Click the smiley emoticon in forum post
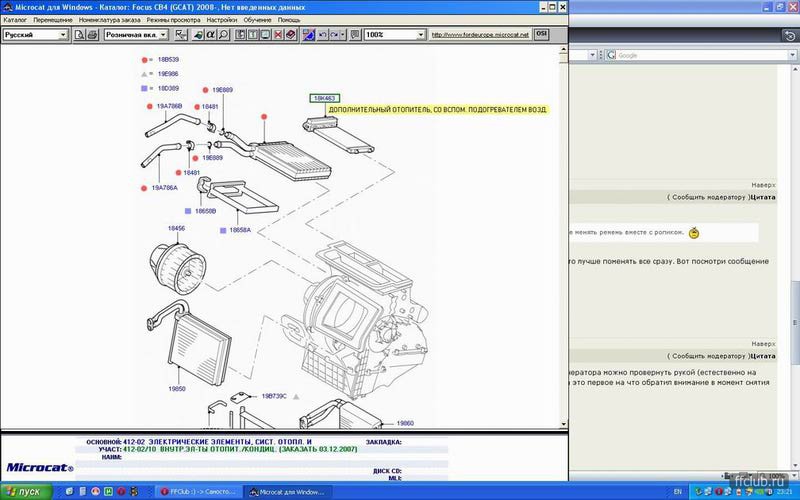The width and height of the screenshot is (800, 500). [693, 233]
